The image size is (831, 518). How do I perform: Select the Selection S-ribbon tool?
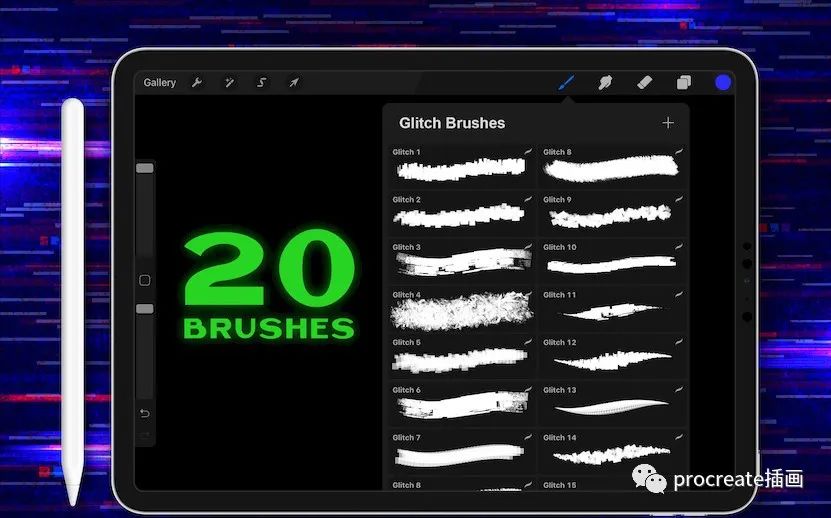pos(262,83)
